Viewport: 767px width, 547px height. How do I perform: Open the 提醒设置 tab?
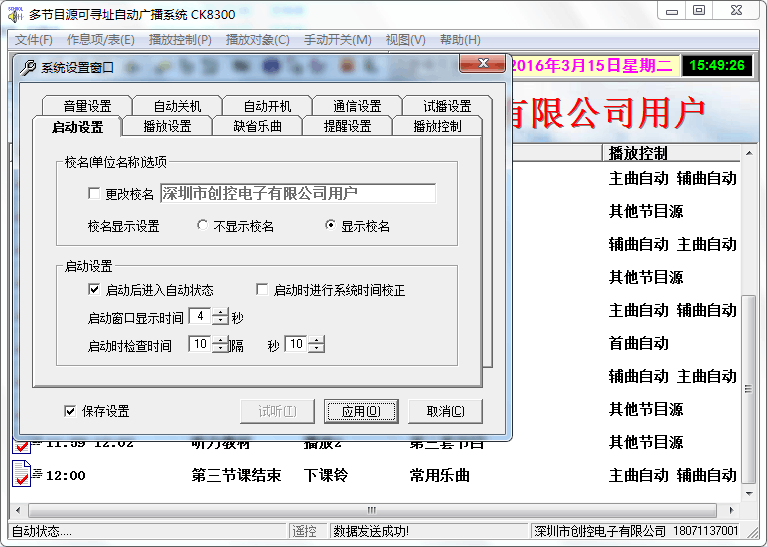[347, 126]
